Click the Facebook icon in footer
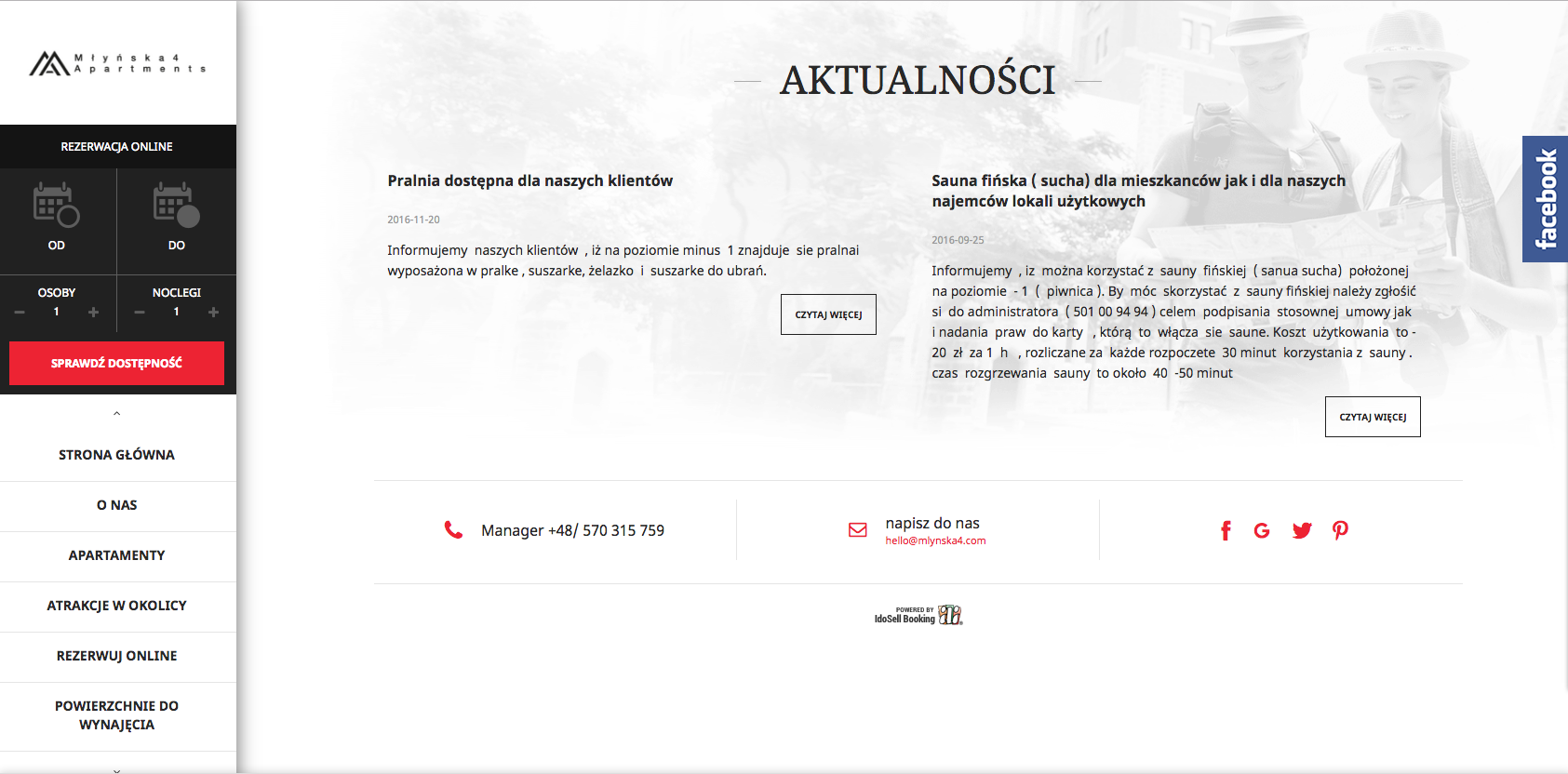 click(1226, 530)
